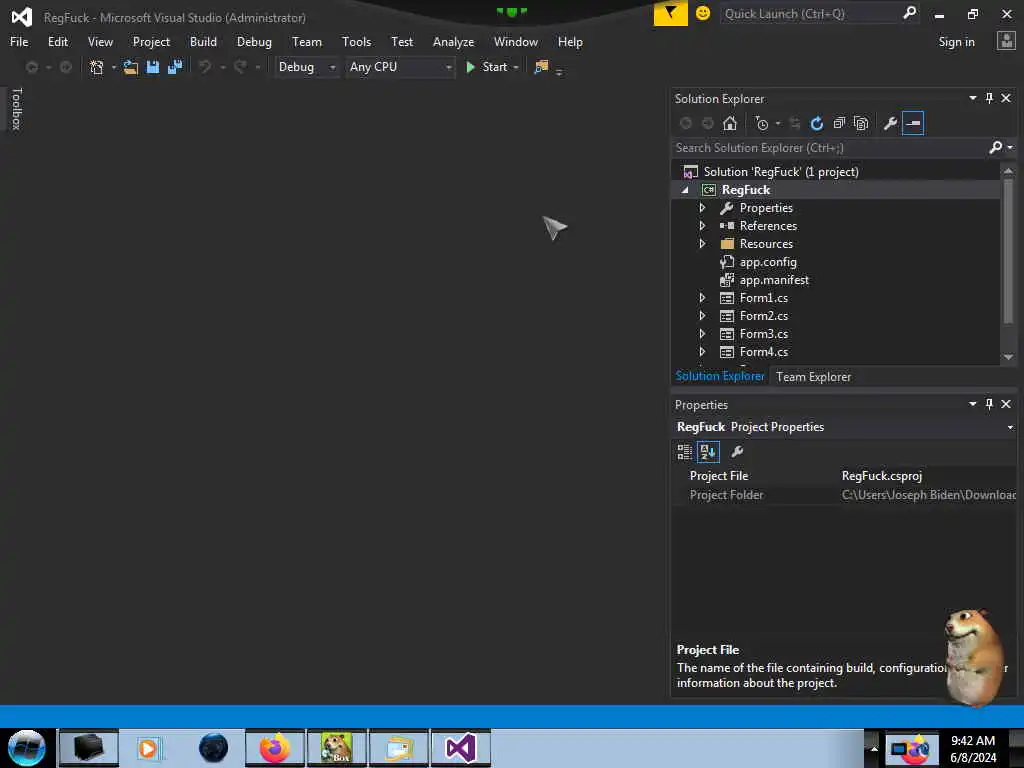Pin the Properties panel
This screenshot has height=768, width=1024.
tap(989, 404)
